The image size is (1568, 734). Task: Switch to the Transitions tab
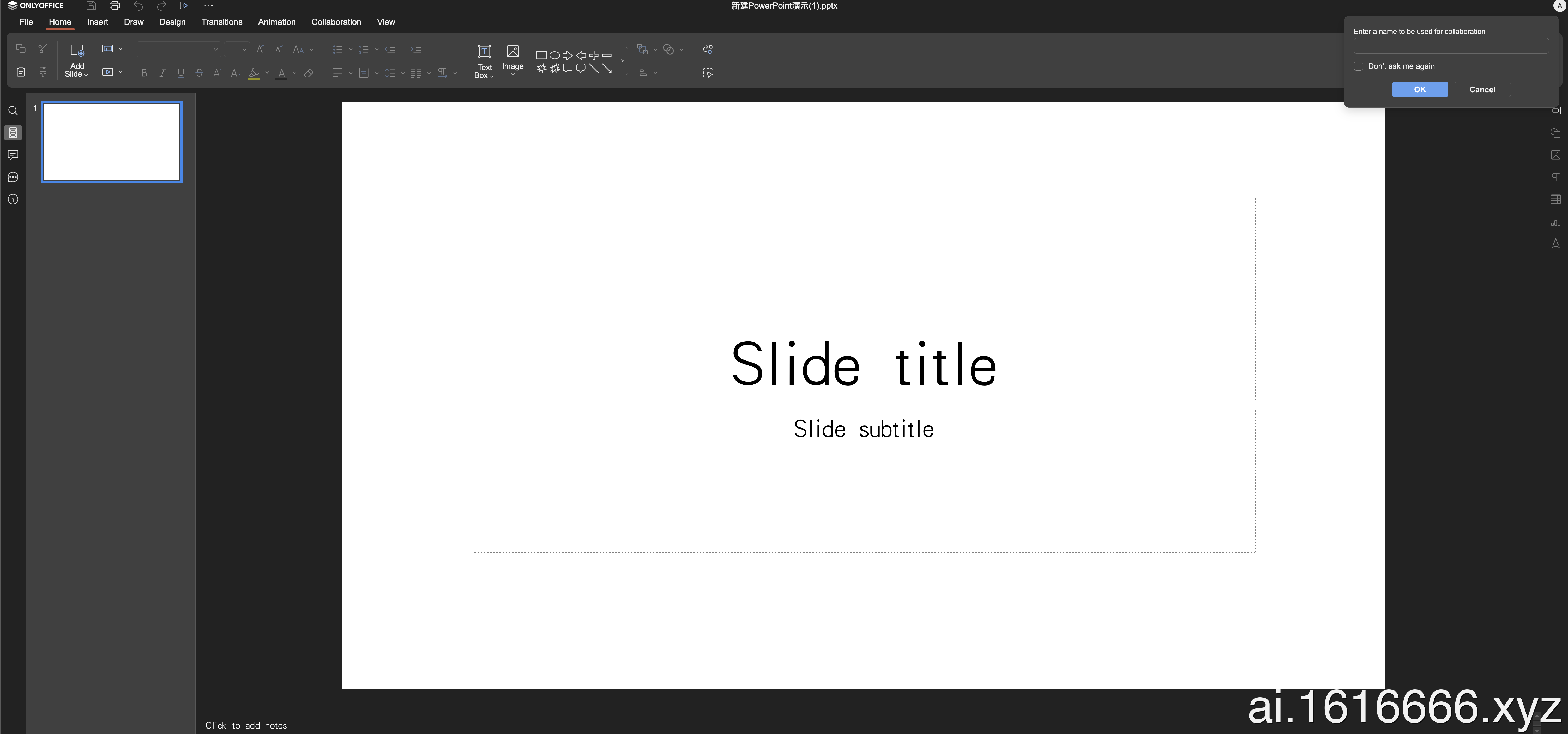tap(222, 22)
